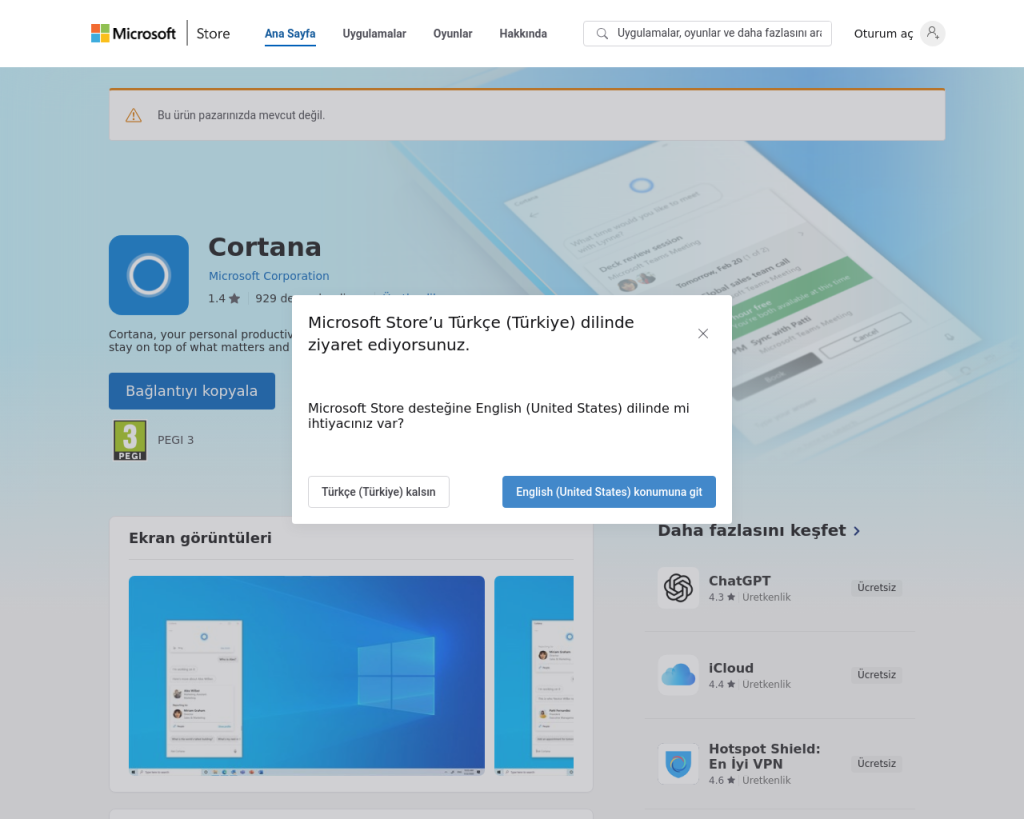
Task: Click PEGI 3 label text
Action: coord(176,440)
